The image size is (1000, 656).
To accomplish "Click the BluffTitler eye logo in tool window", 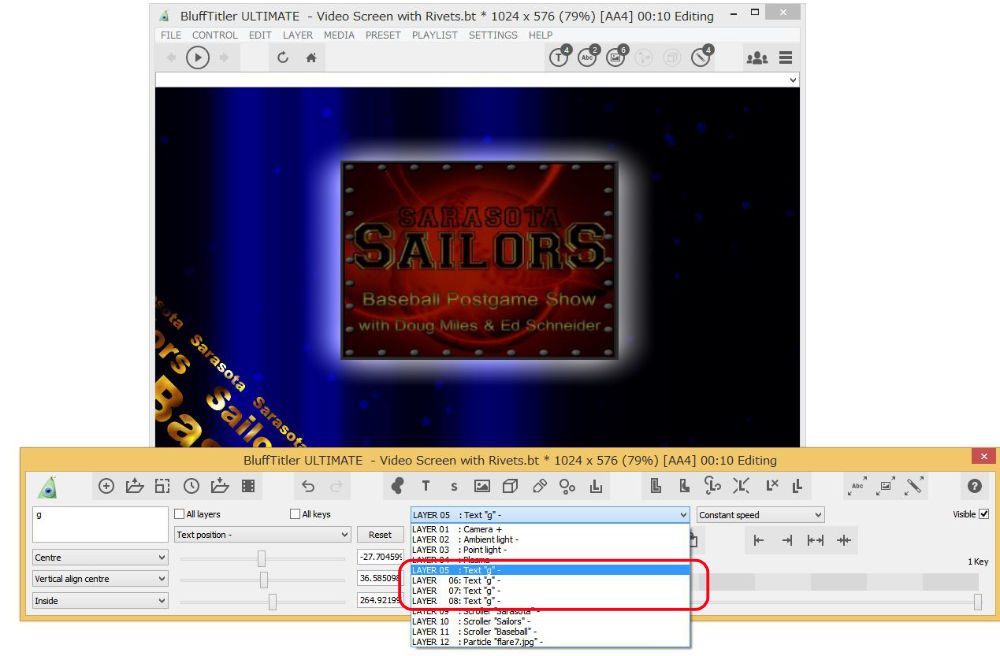I will (48, 487).
